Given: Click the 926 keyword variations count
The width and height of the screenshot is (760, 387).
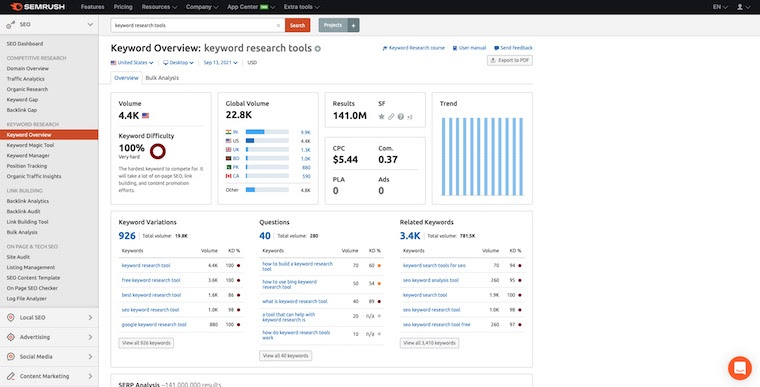Looking at the screenshot, I should (127, 236).
